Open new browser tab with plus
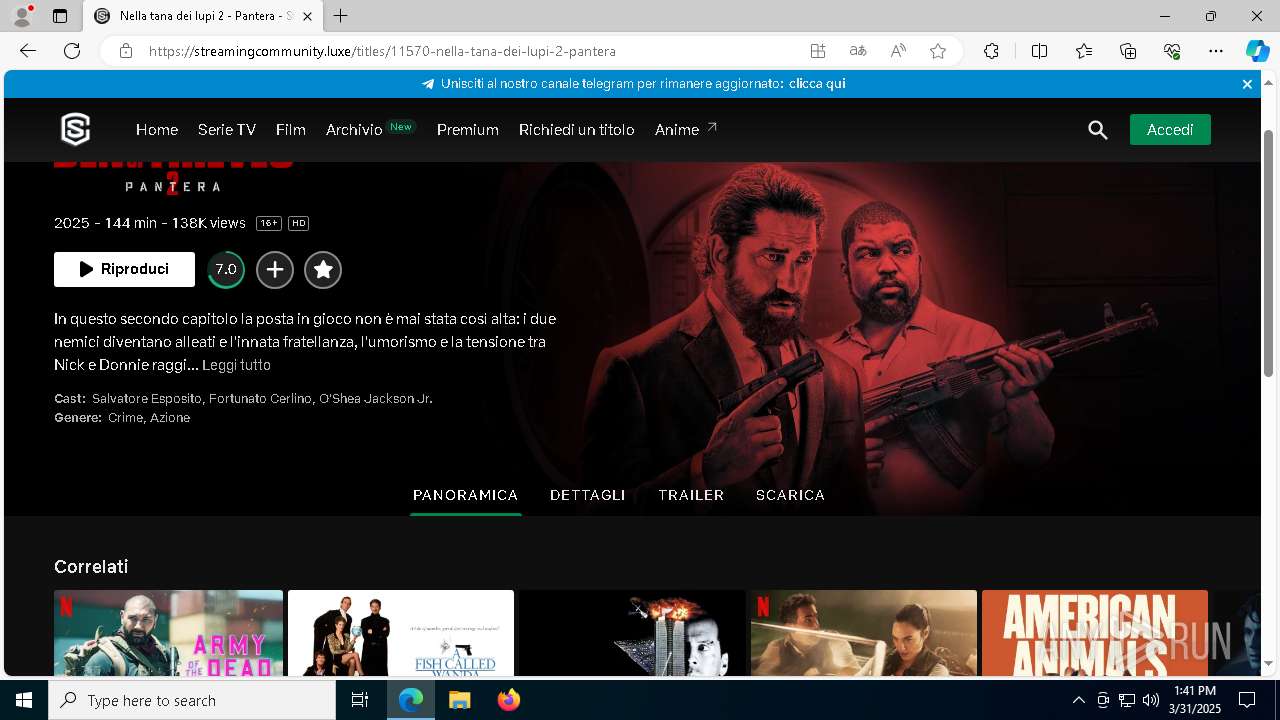 [x=341, y=16]
